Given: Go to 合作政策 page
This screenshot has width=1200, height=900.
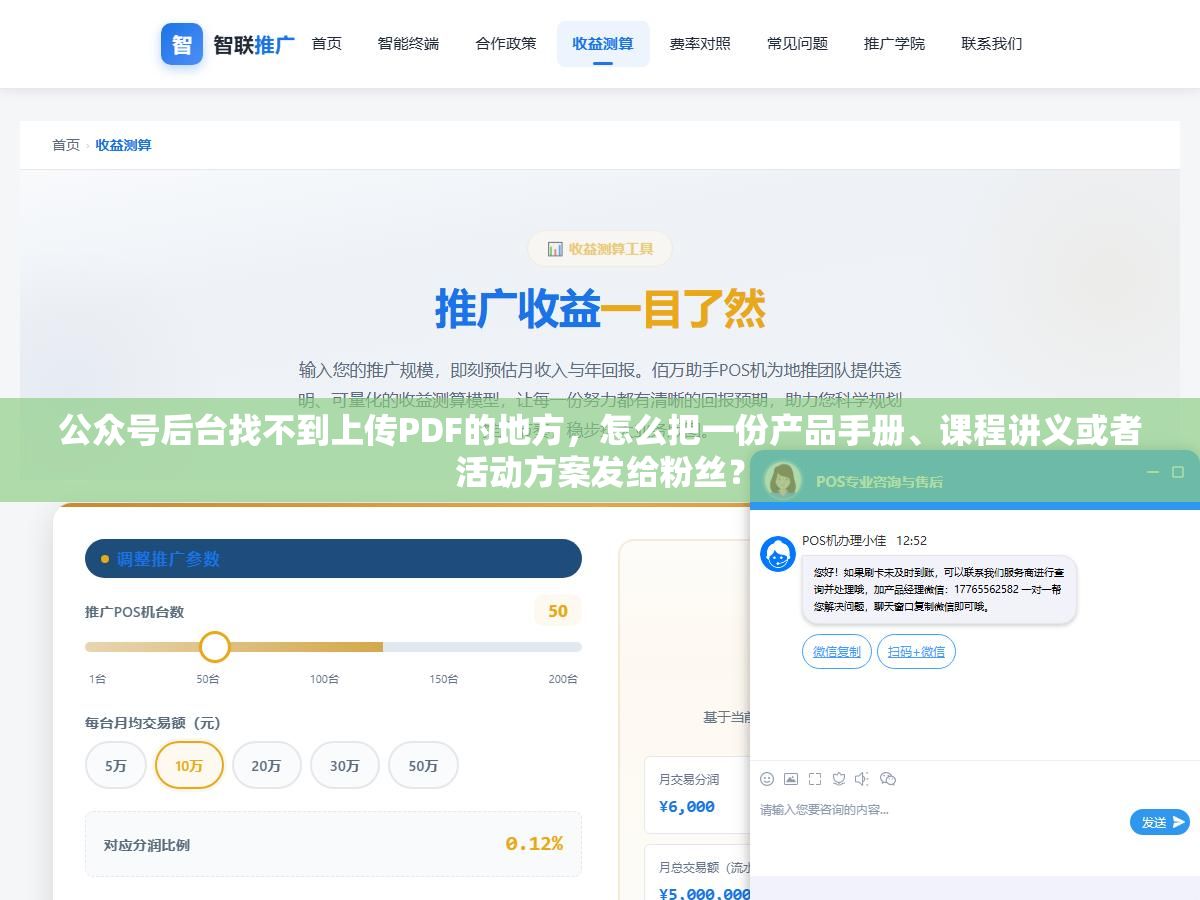Looking at the screenshot, I should point(506,44).
